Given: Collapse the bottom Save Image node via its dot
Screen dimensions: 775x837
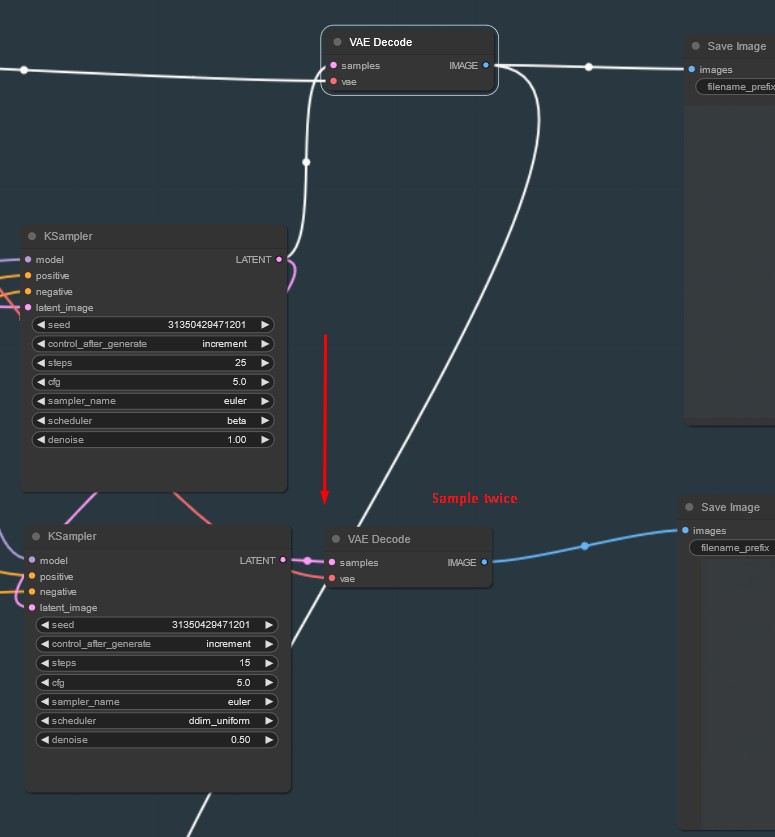Looking at the screenshot, I should coord(689,507).
